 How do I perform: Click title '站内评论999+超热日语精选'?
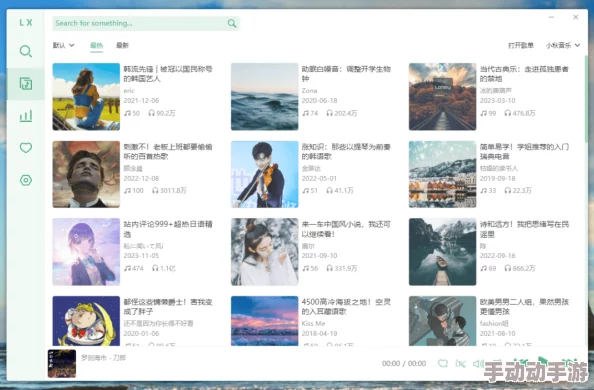click(168, 229)
